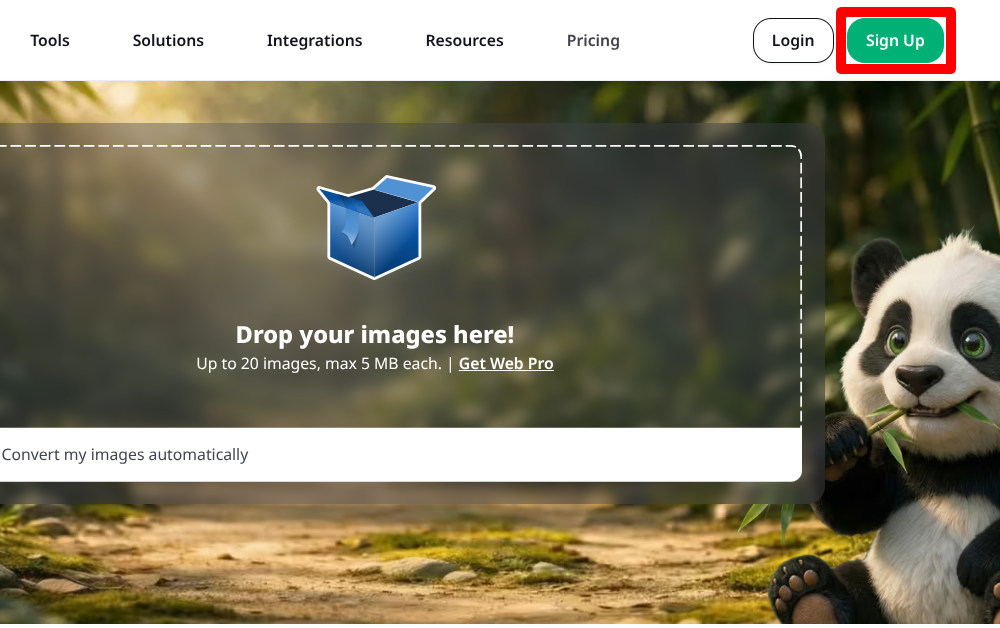Follow the Get Web Pro link
Viewport: 1000px width, 628px height.
coord(506,363)
